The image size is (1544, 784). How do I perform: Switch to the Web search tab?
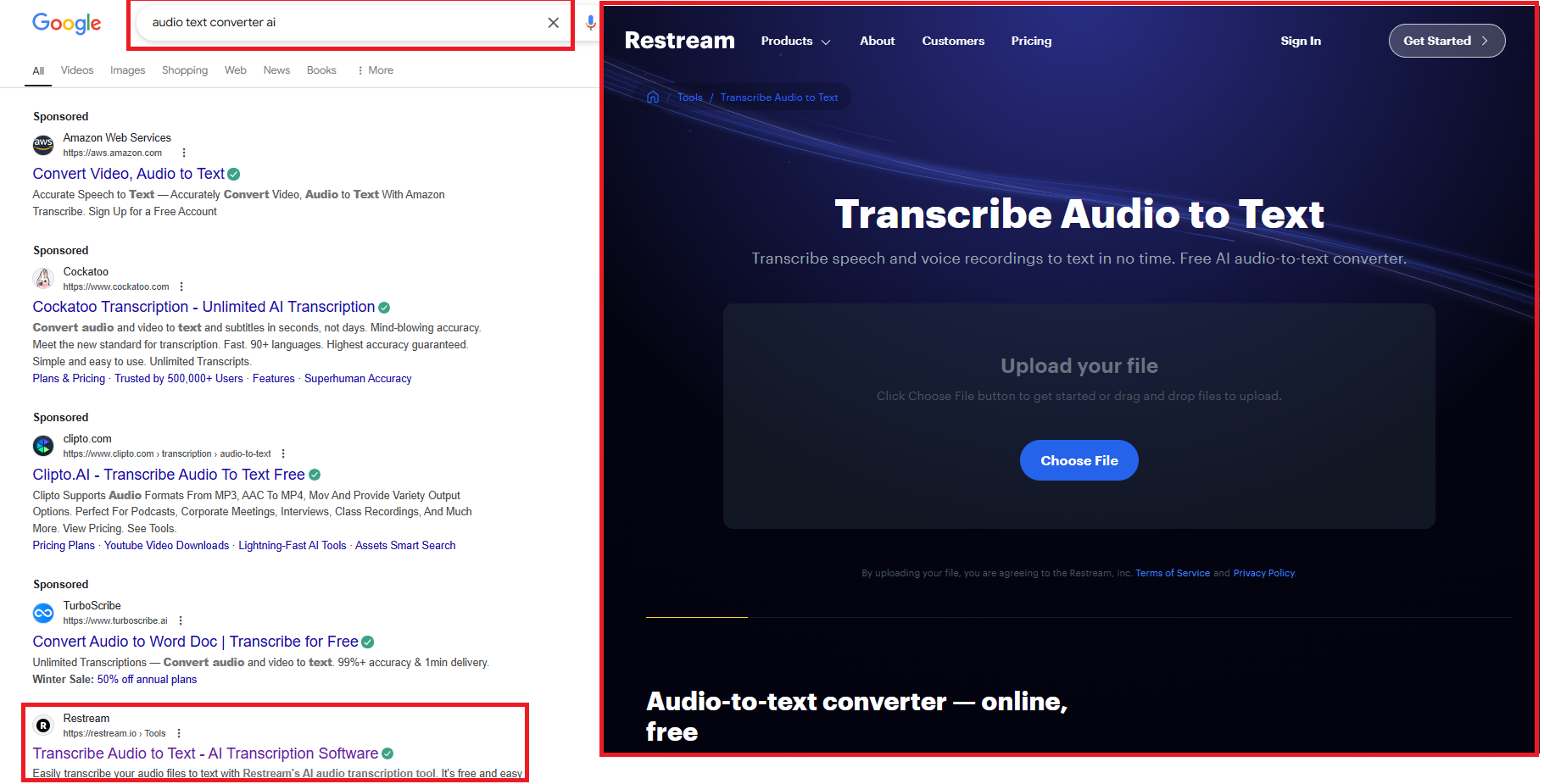(x=236, y=70)
